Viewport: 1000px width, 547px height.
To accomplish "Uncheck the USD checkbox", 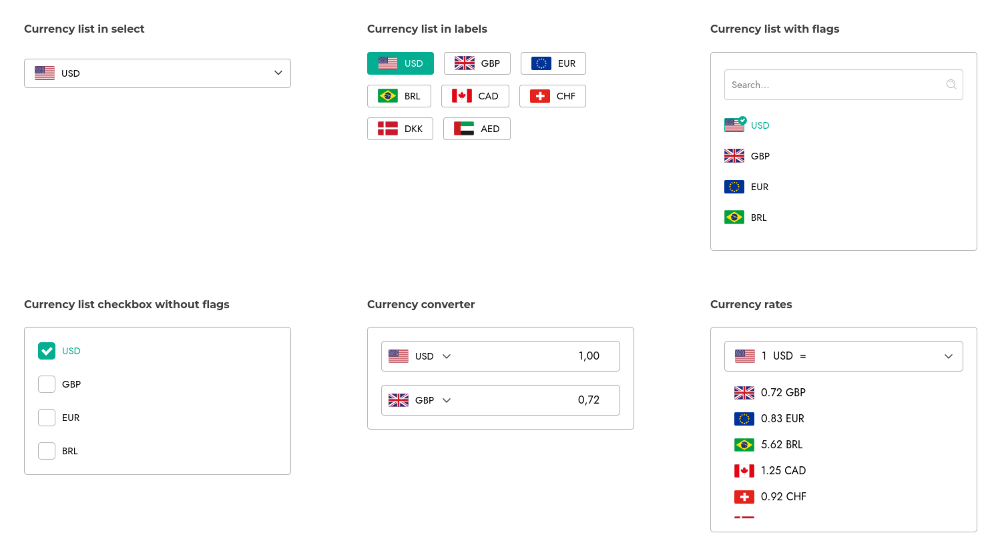I will click(46, 351).
